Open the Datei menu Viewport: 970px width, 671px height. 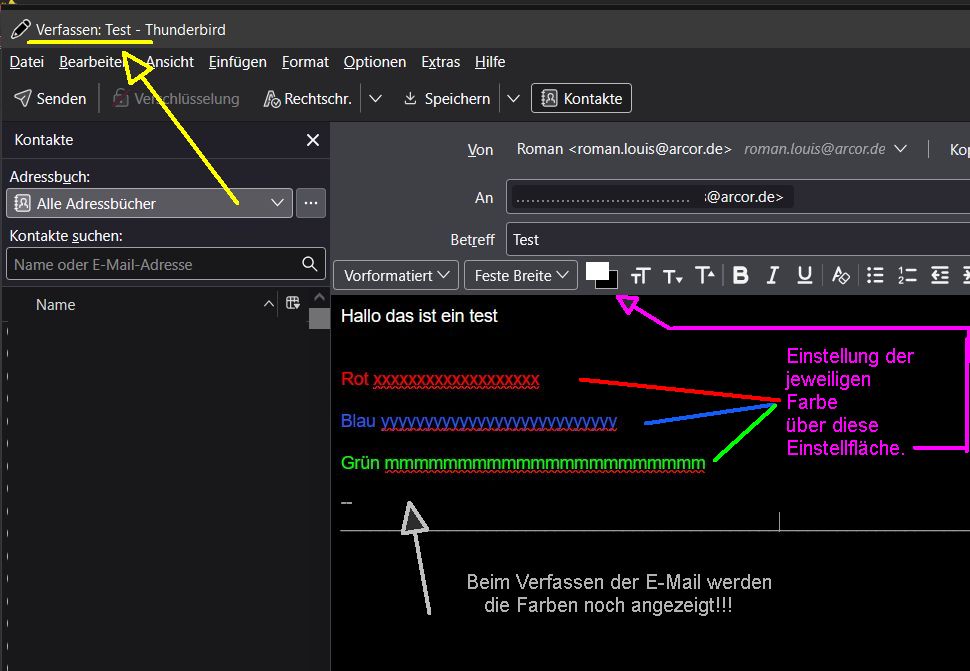(27, 62)
